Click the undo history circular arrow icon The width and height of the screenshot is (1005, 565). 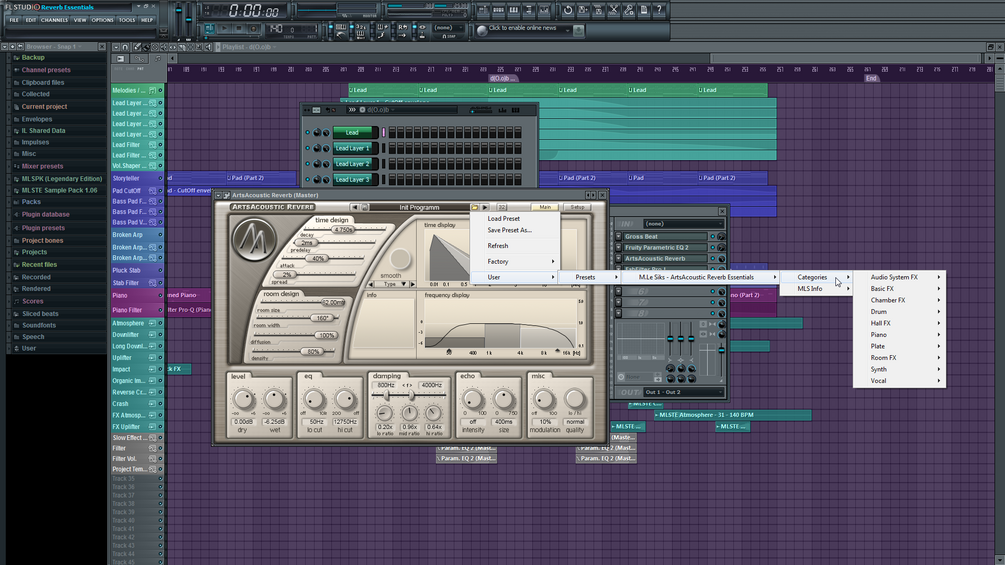coord(567,10)
